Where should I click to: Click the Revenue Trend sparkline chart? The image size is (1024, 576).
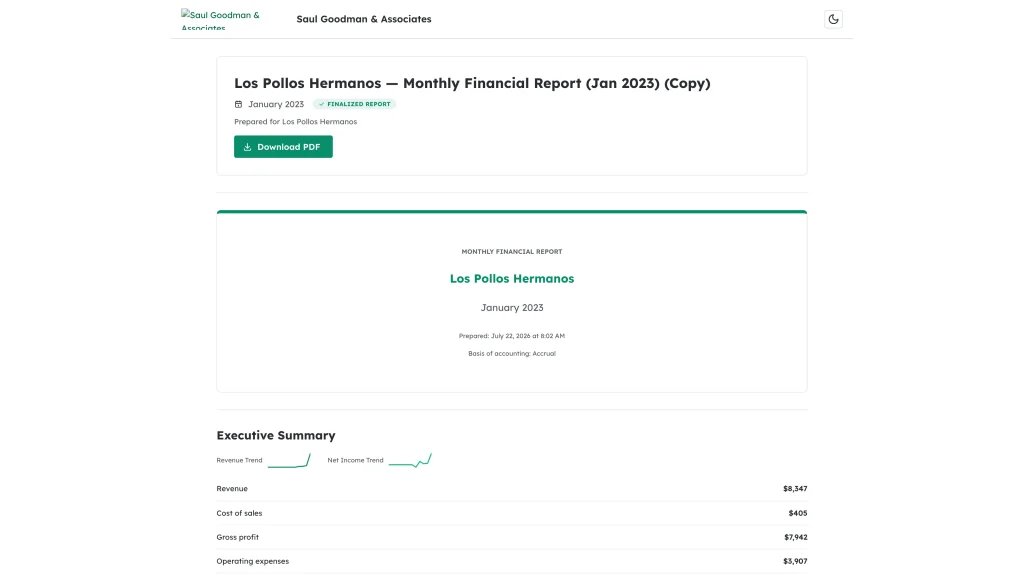289,460
